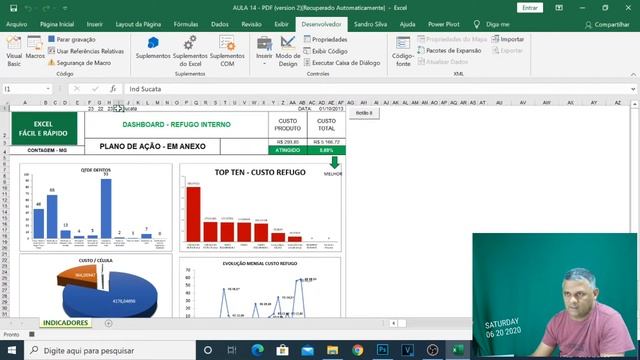Viewport: 640px width, 360px height.
Task: Open Suplementos do Excel dialog
Action: coord(190,51)
